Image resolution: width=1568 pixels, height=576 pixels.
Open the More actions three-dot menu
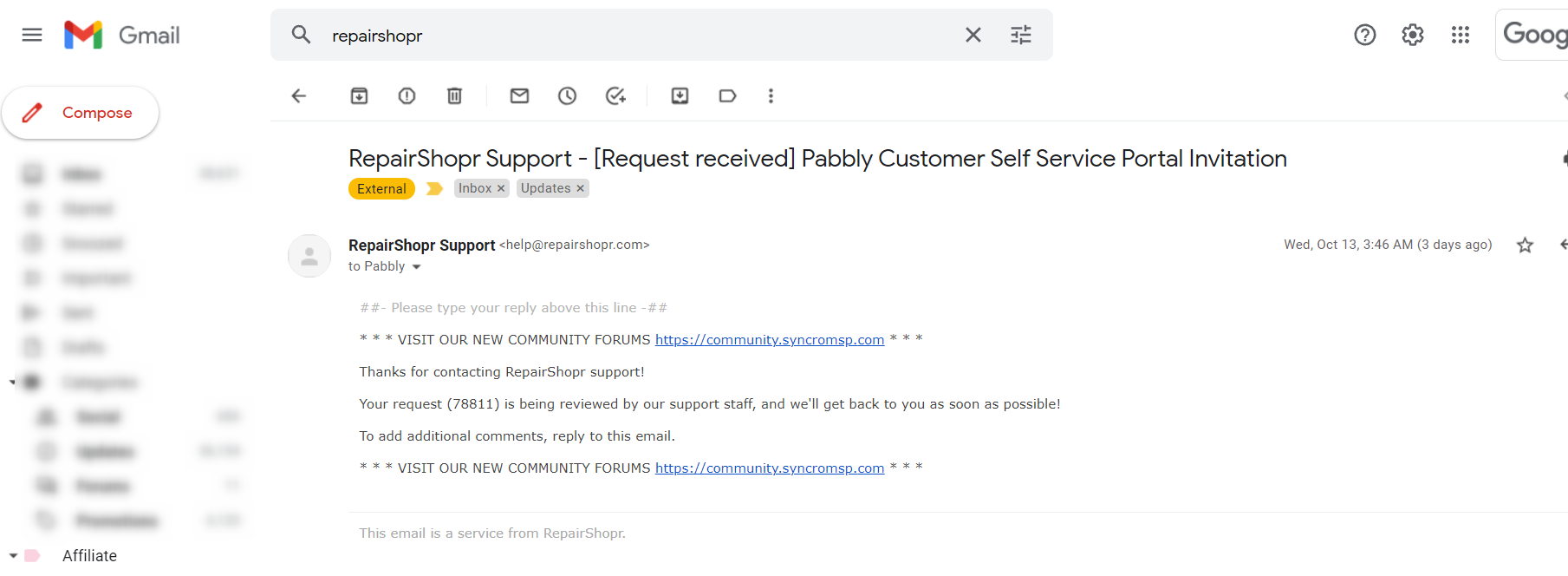click(771, 95)
